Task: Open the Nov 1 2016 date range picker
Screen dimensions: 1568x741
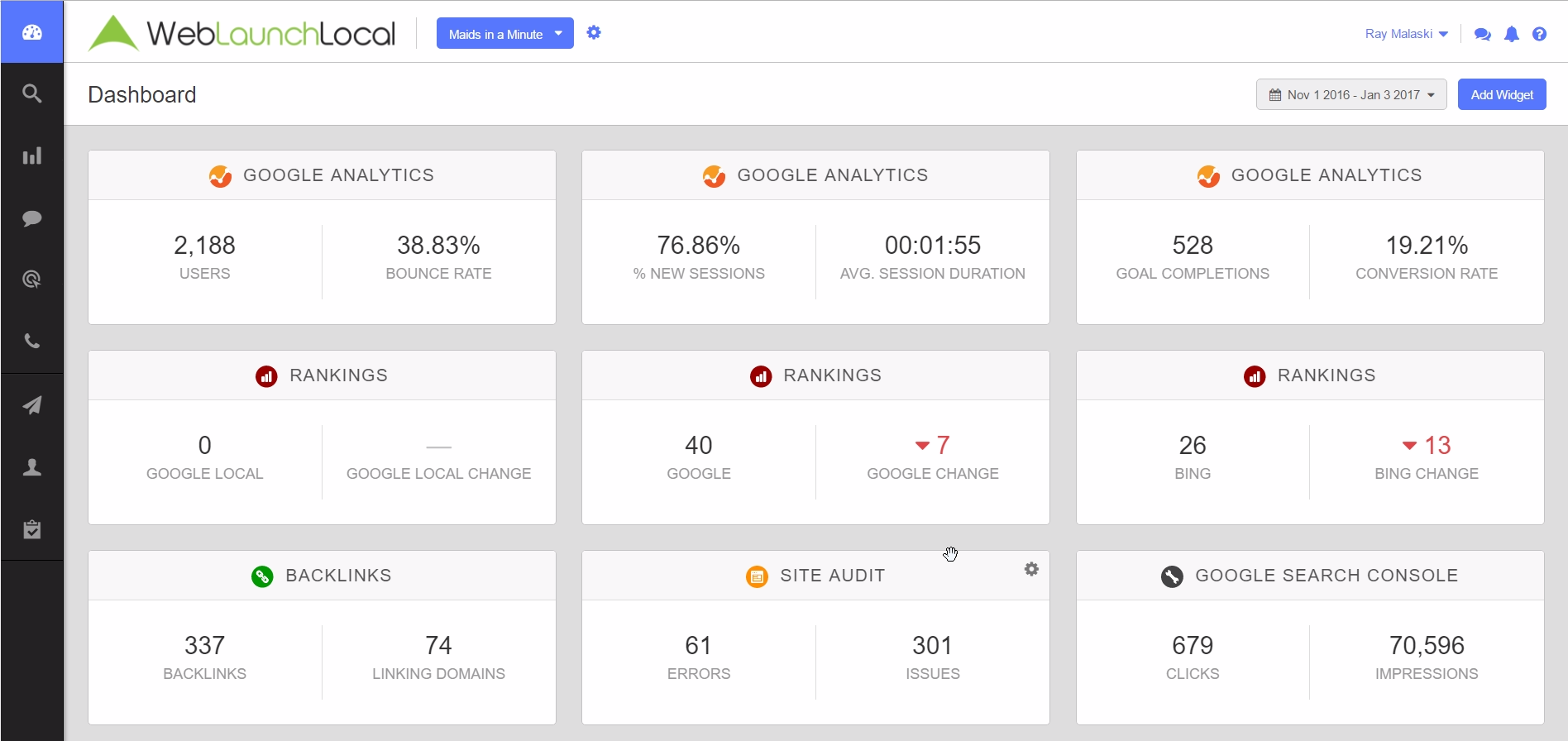Action: point(1350,94)
